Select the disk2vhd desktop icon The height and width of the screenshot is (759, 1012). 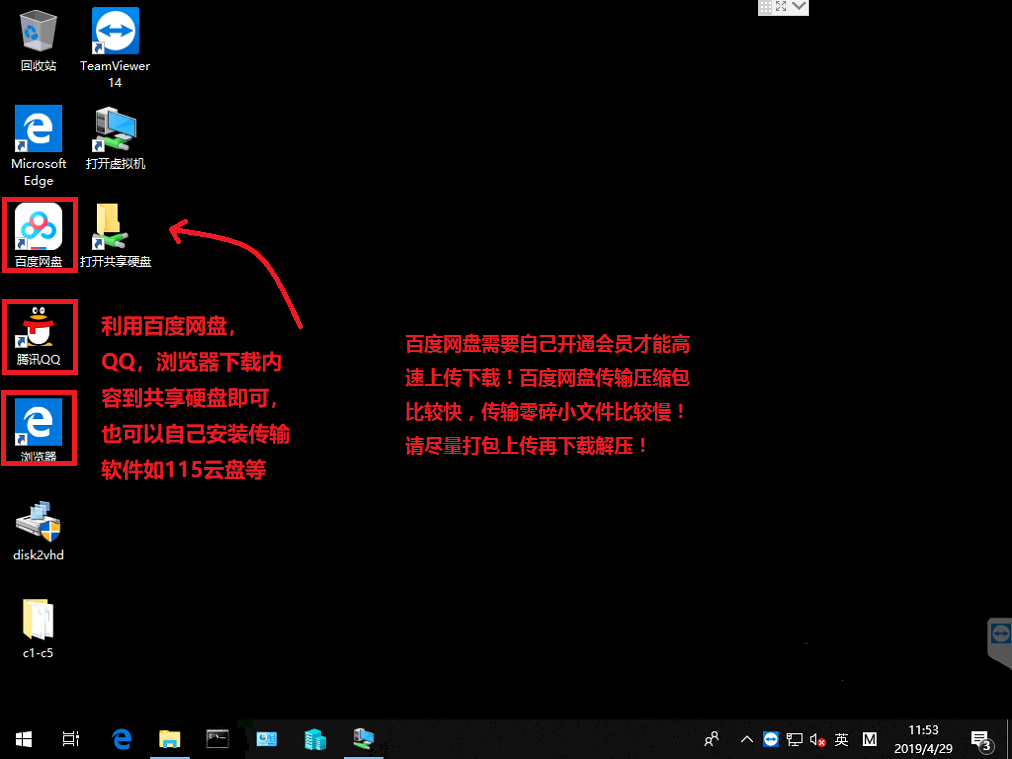click(39, 531)
